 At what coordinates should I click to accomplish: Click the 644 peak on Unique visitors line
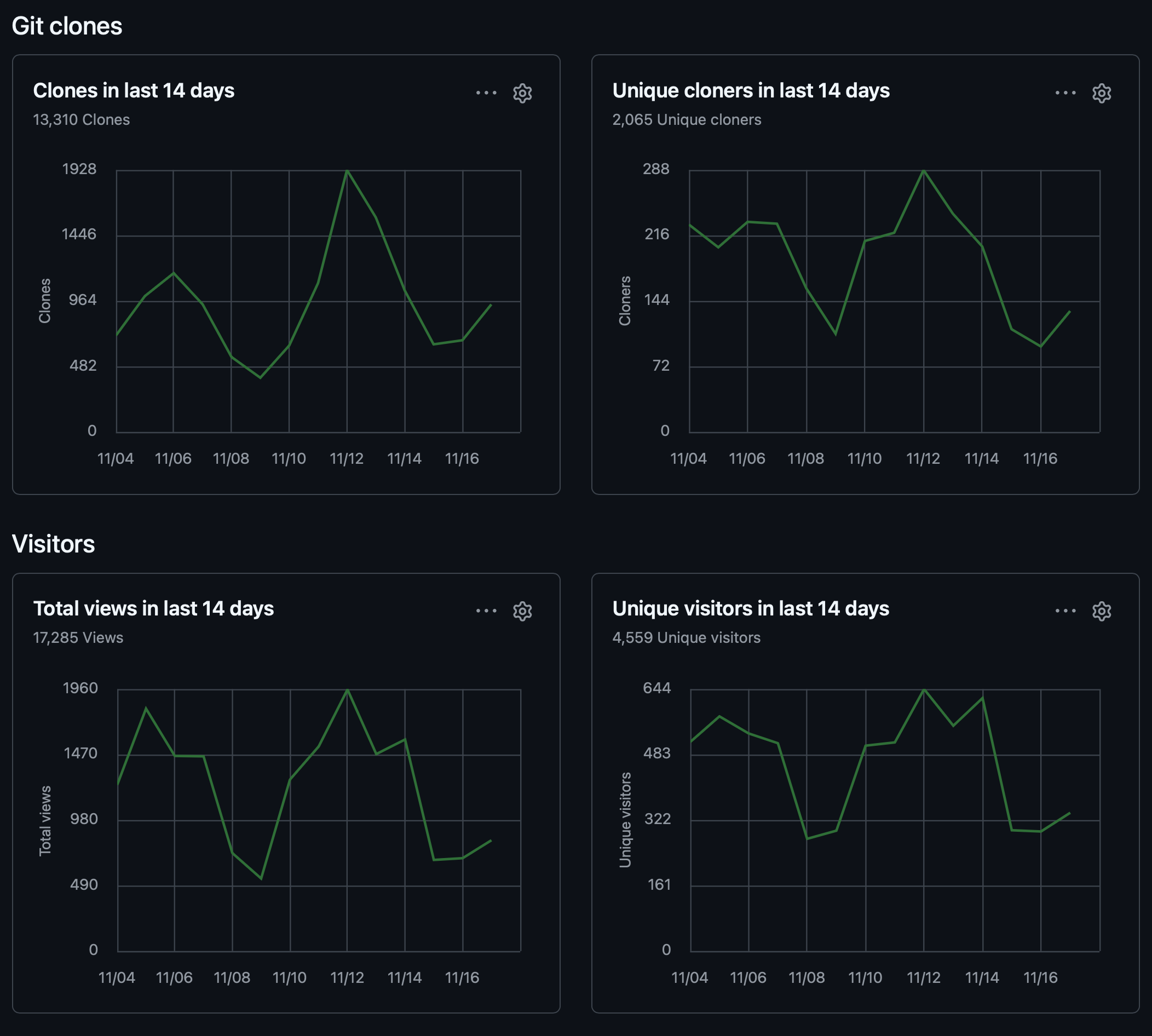924,690
